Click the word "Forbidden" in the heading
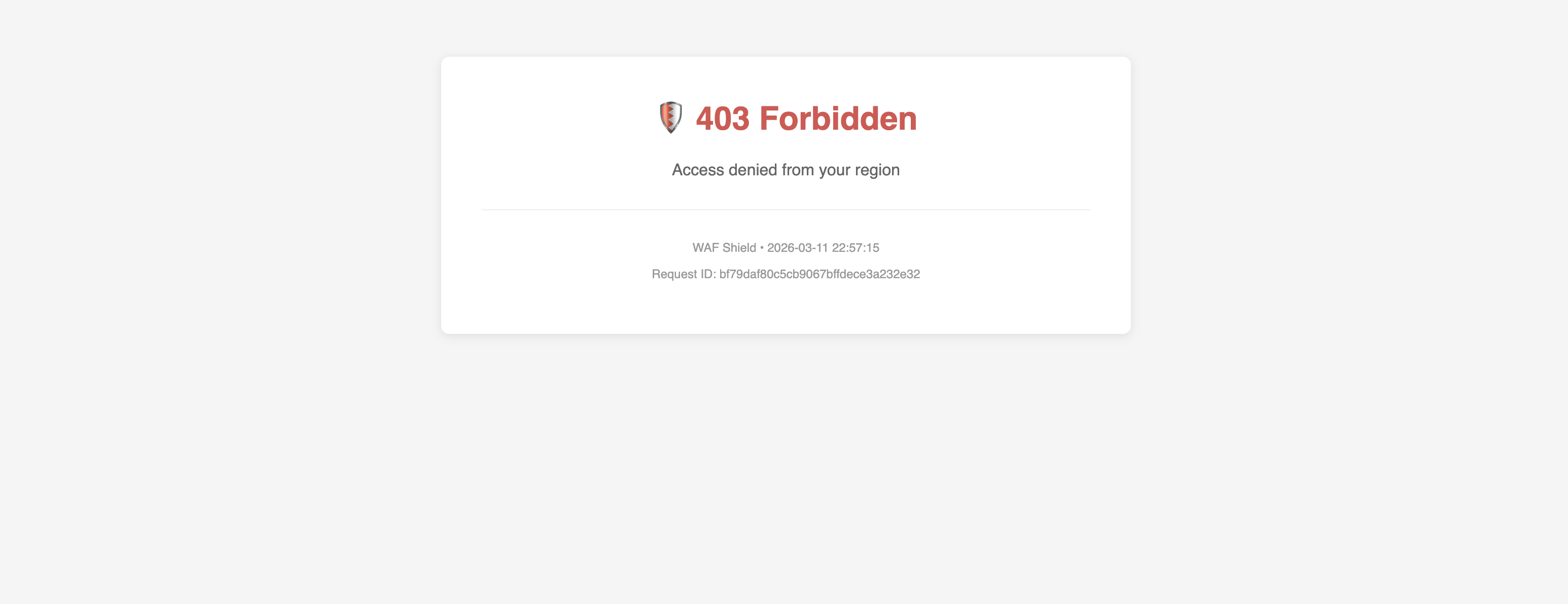 838,118
